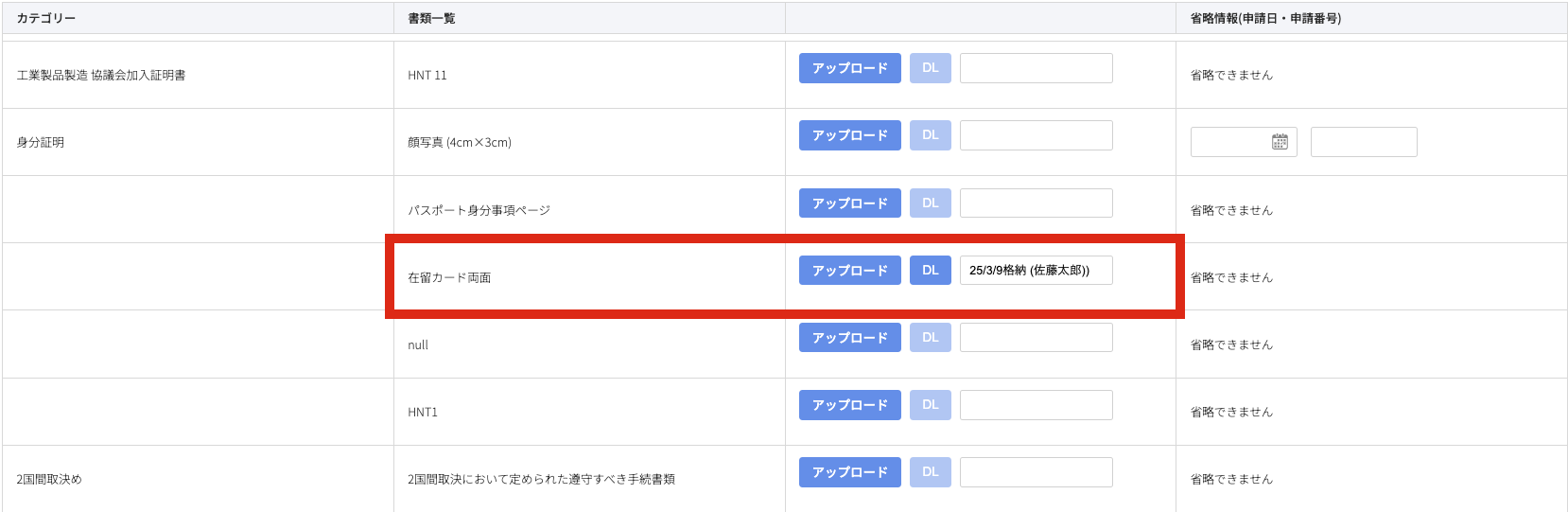Click DL button for HNT 11

tap(930, 68)
